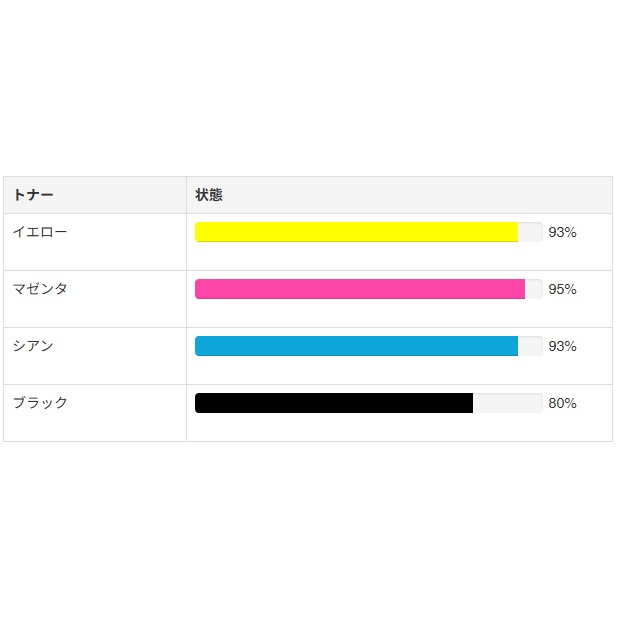The image size is (617, 617).
Task: Click the unfilled gray end of cyan bar
Action: point(530,346)
